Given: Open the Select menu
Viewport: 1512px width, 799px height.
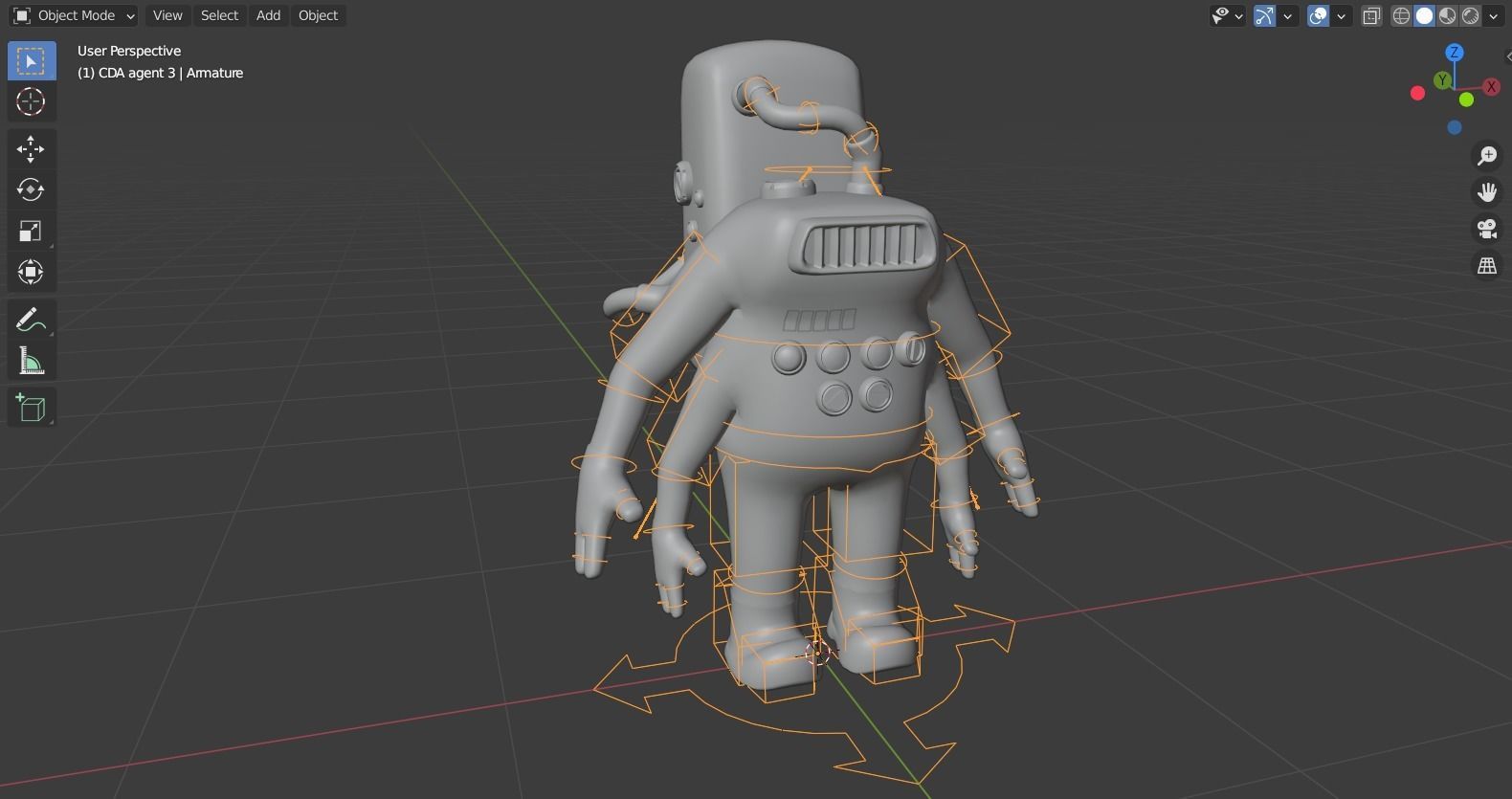Looking at the screenshot, I should pyautogui.click(x=219, y=15).
